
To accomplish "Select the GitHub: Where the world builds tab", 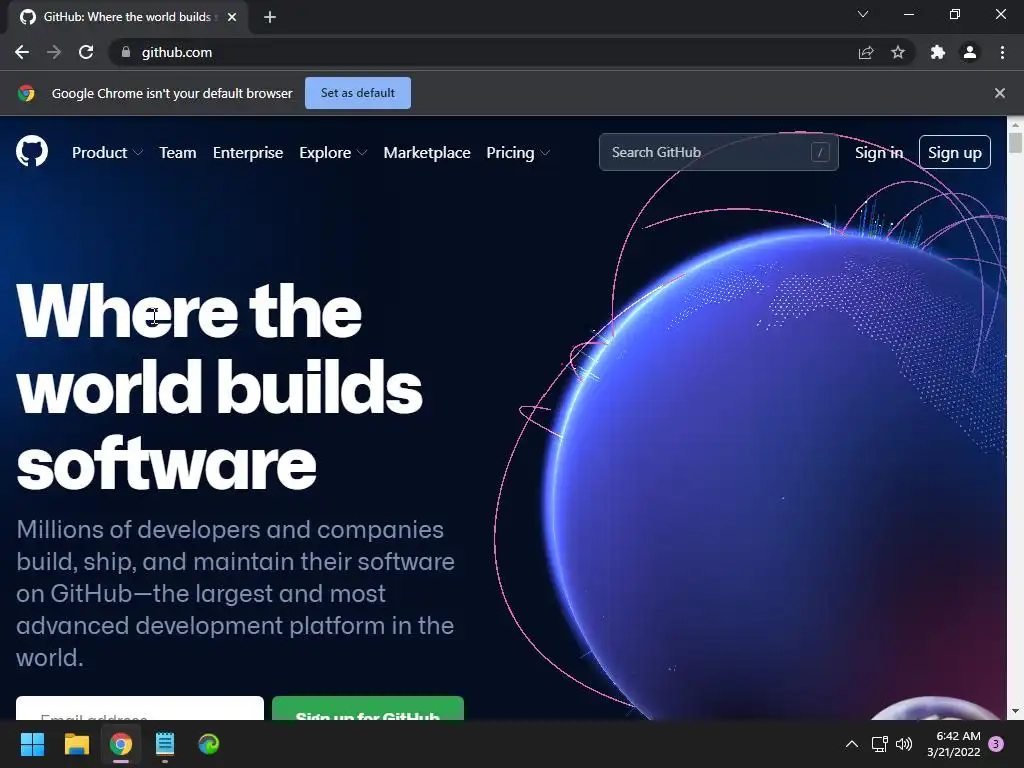I will [127, 17].
